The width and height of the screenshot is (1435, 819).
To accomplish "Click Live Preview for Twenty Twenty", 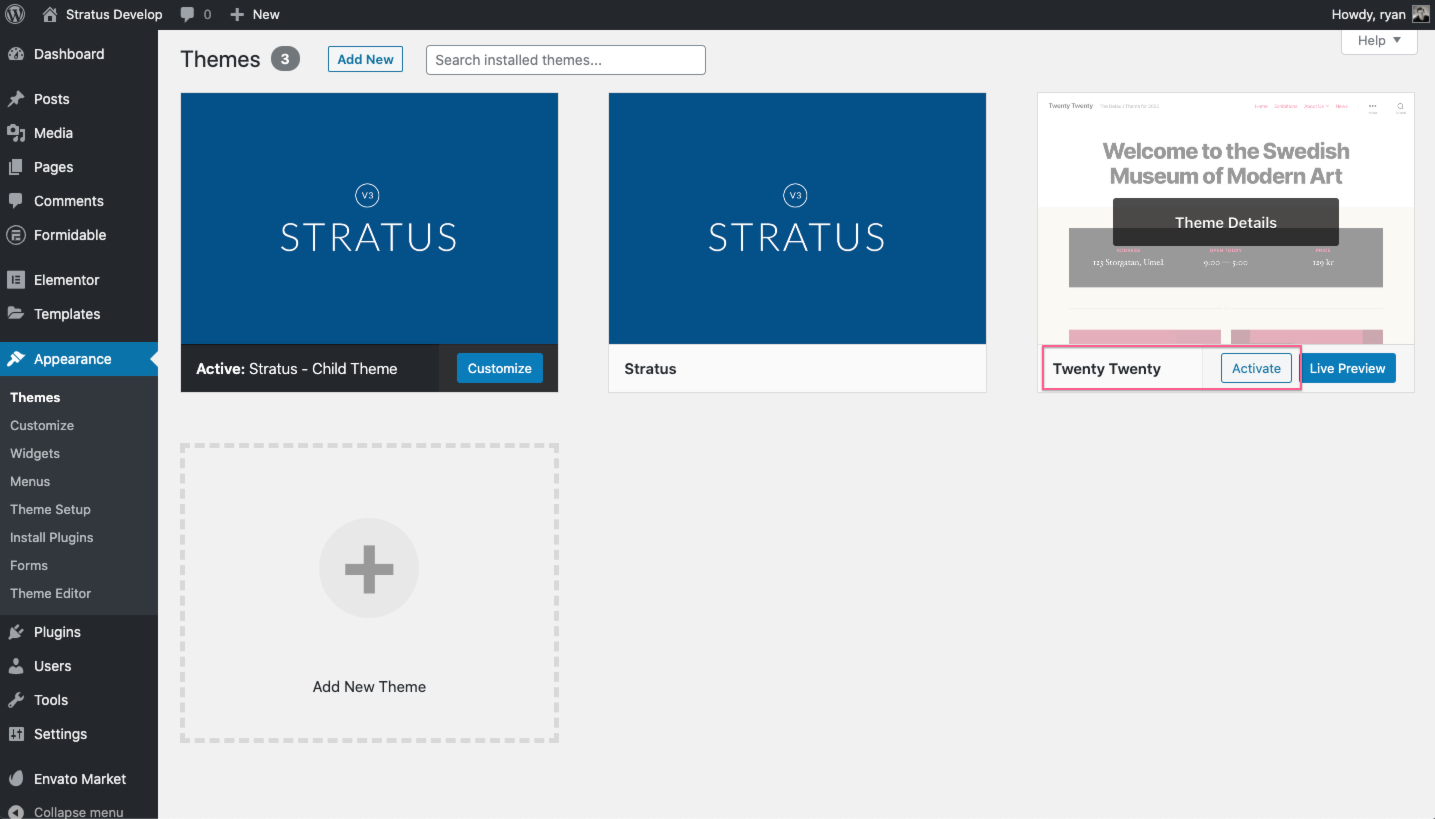I will (1347, 368).
